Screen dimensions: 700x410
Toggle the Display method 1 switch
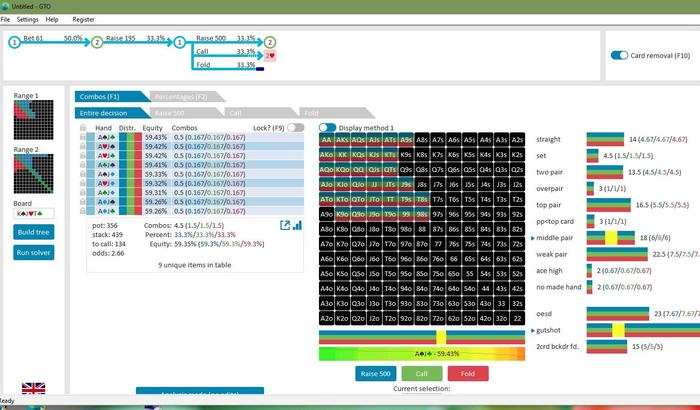[327, 128]
